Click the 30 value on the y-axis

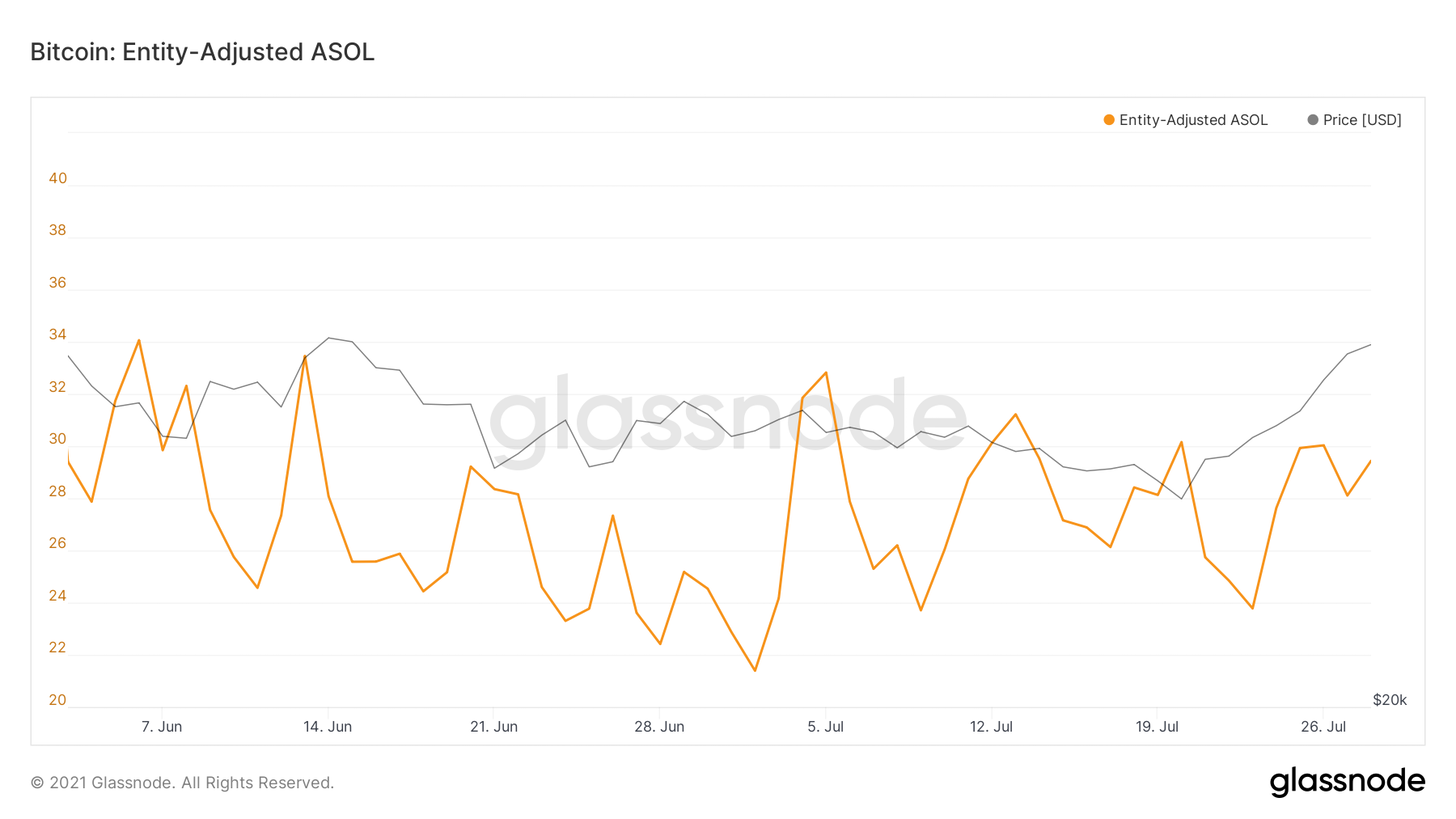click(x=58, y=440)
